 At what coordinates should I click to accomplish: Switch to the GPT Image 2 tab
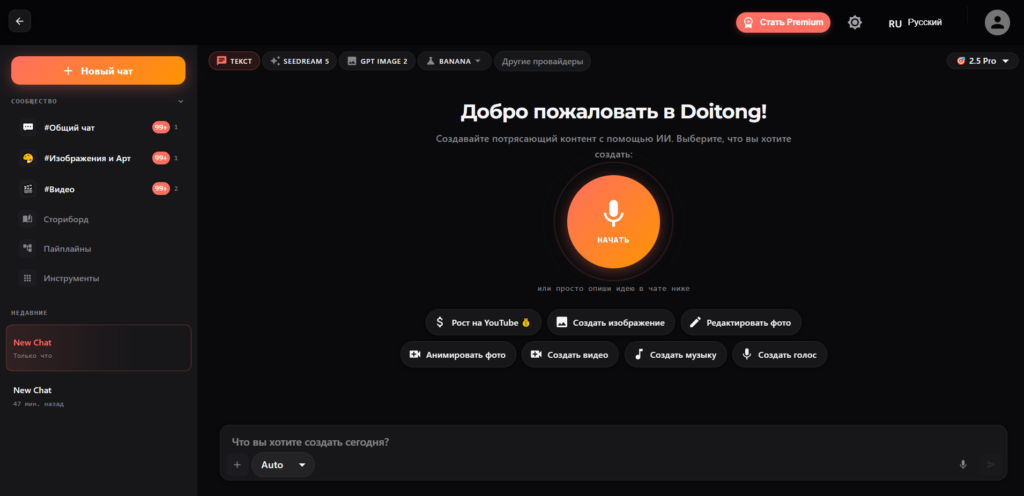(377, 61)
